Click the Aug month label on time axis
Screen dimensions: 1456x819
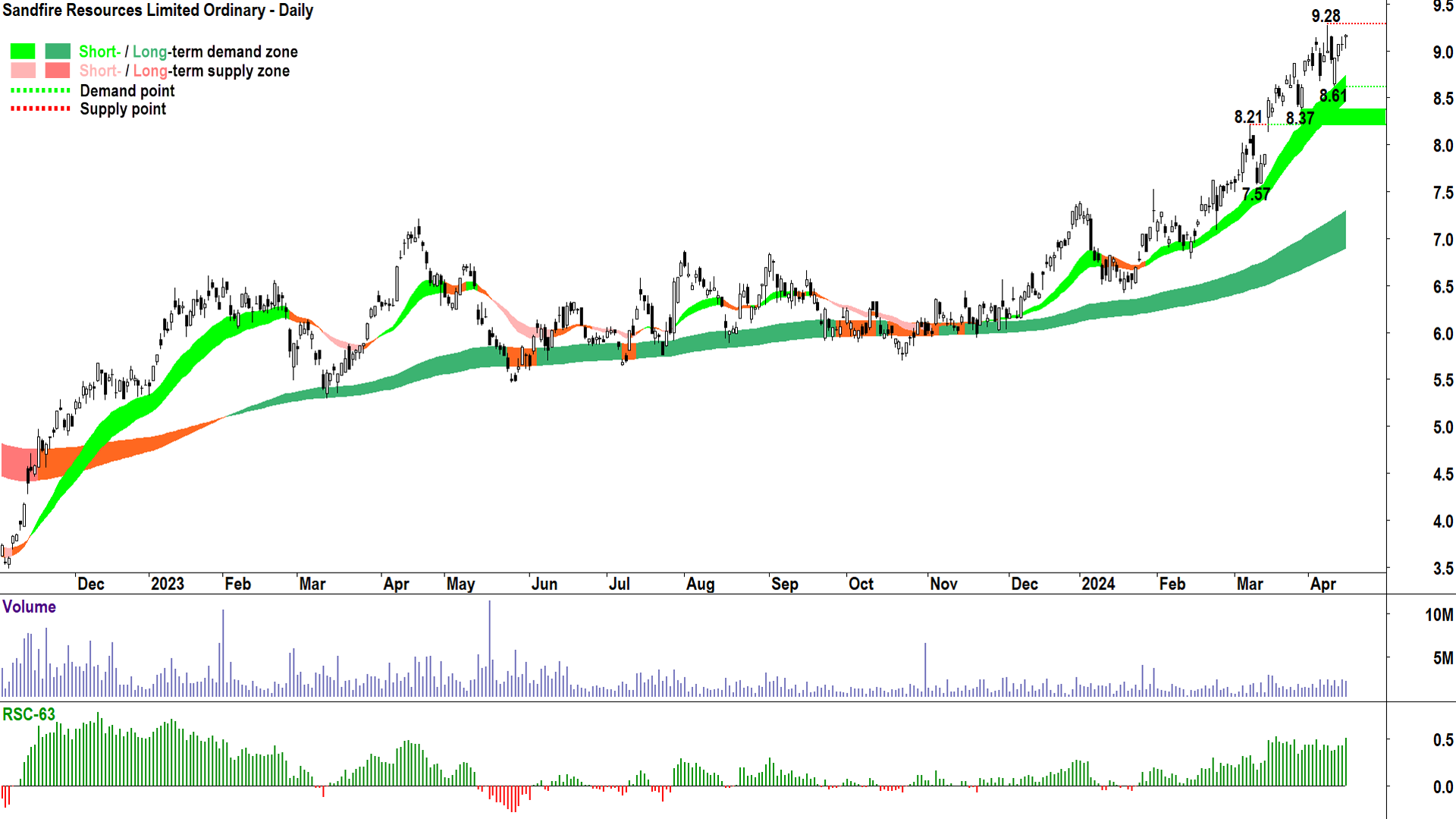(700, 584)
